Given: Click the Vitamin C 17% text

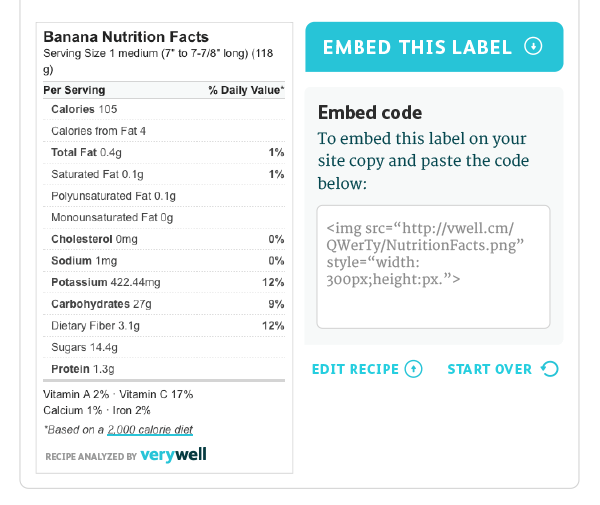Looking at the screenshot, I should [156, 394].
